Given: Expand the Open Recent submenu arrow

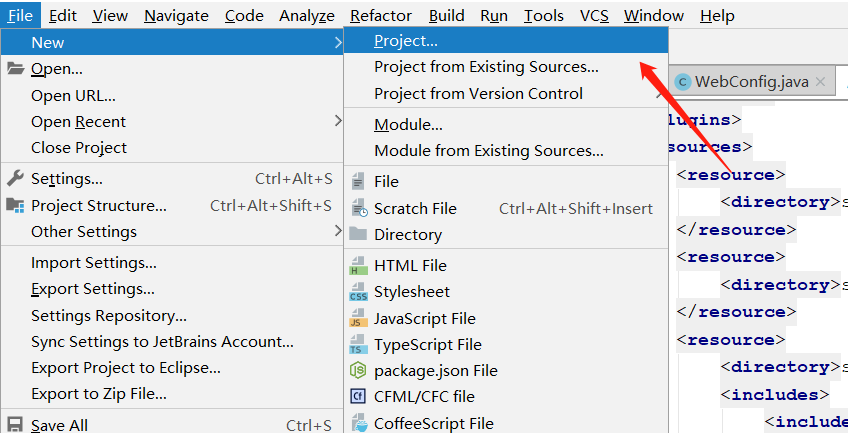Looking at the screenshot, I should pyautogui.click(x=338, y=121).
